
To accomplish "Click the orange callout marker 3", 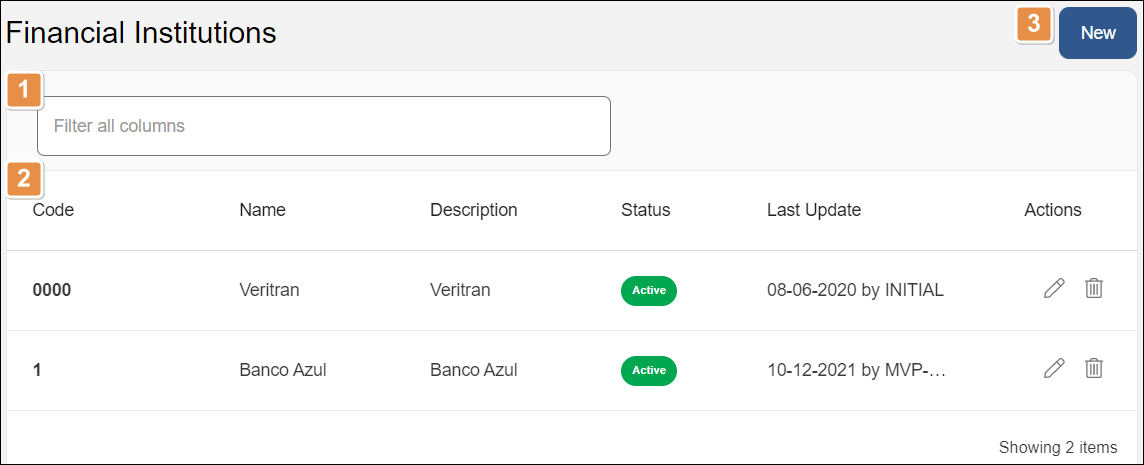I will [x=1034, y=23].
